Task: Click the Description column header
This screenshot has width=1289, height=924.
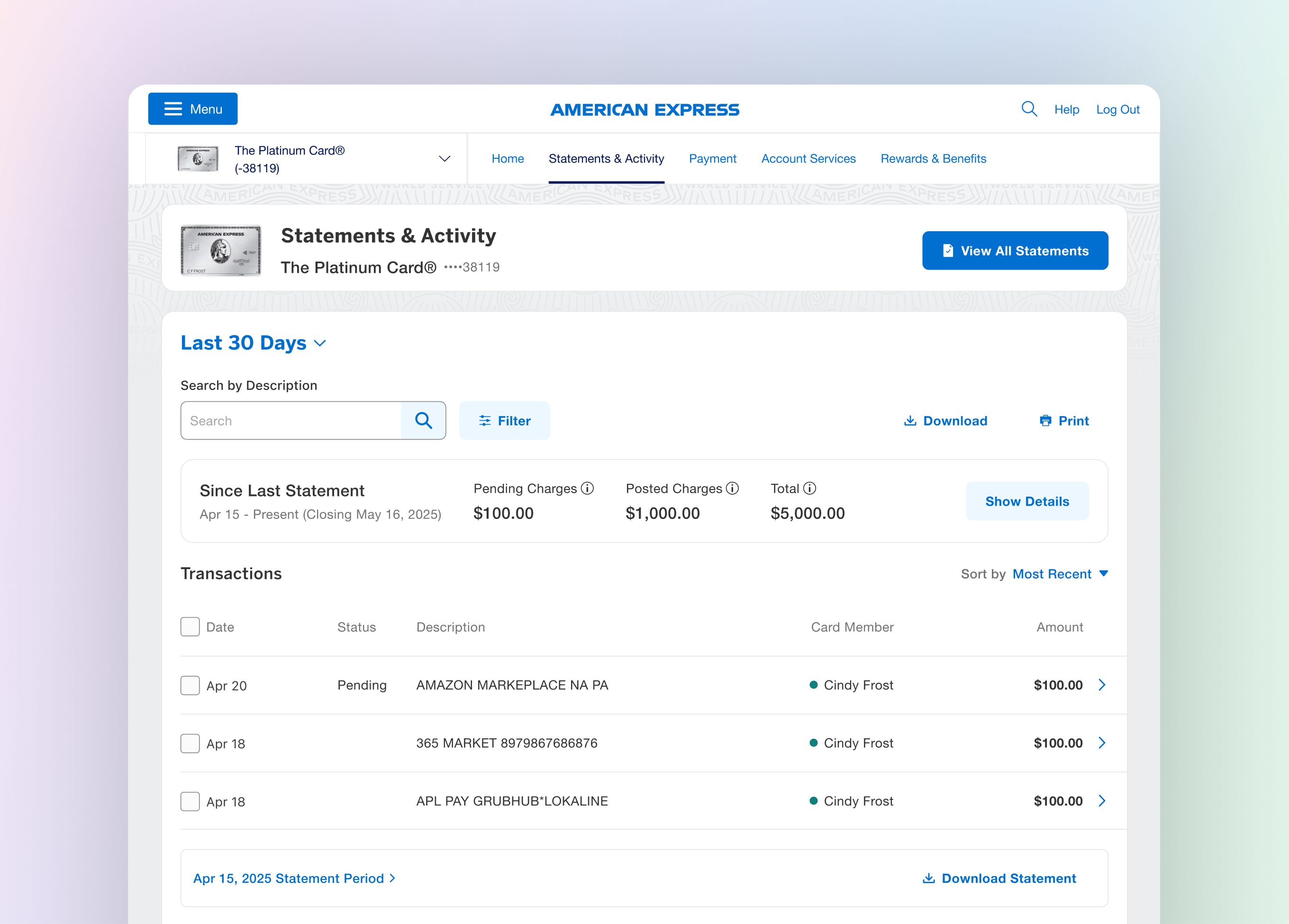Action: click(451, 627)
